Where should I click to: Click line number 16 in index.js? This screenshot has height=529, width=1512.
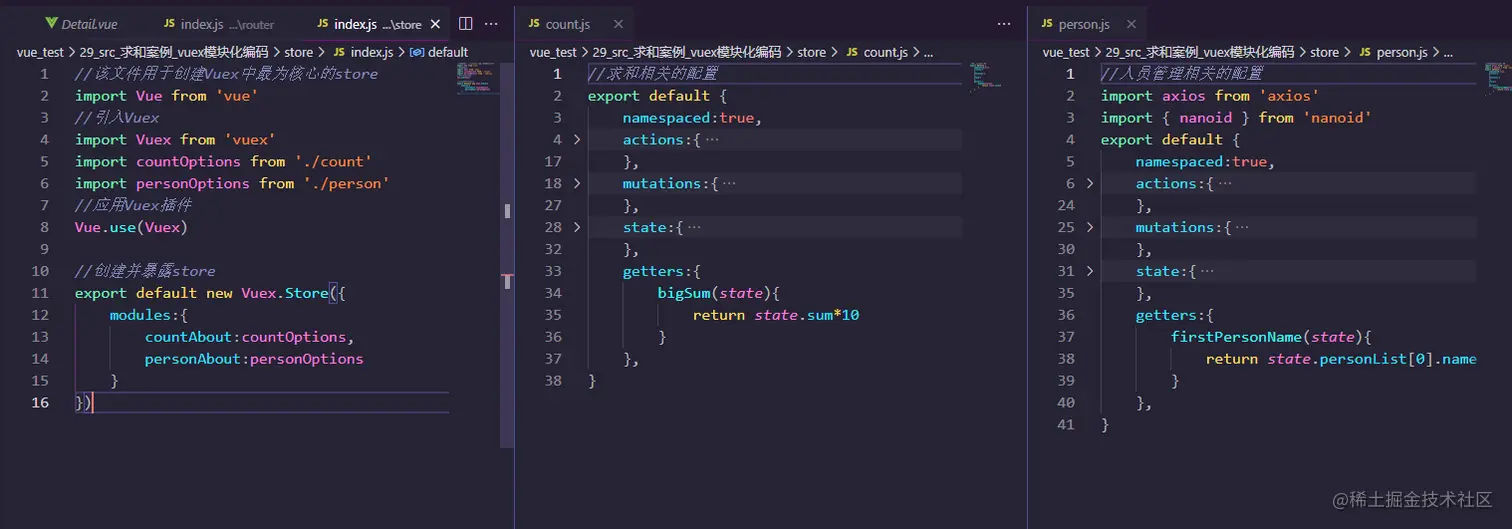[x=40, y=403]
